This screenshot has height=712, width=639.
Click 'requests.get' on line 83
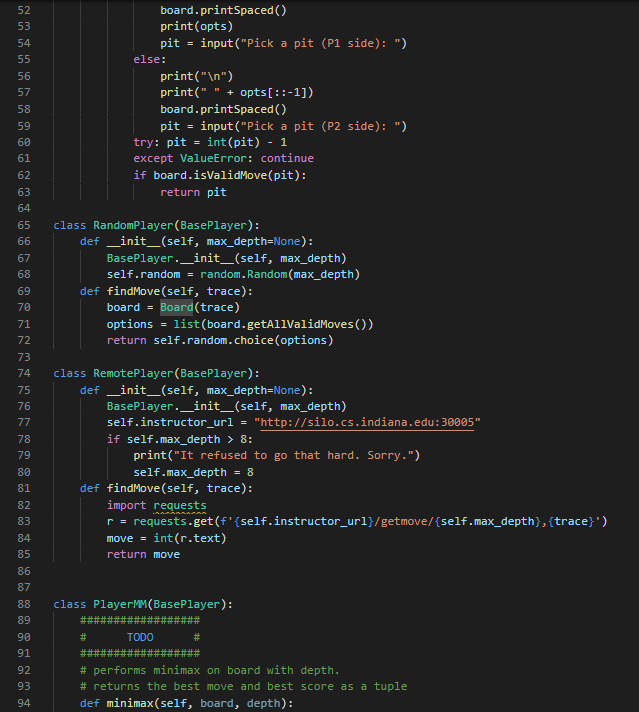coord(173,521)
